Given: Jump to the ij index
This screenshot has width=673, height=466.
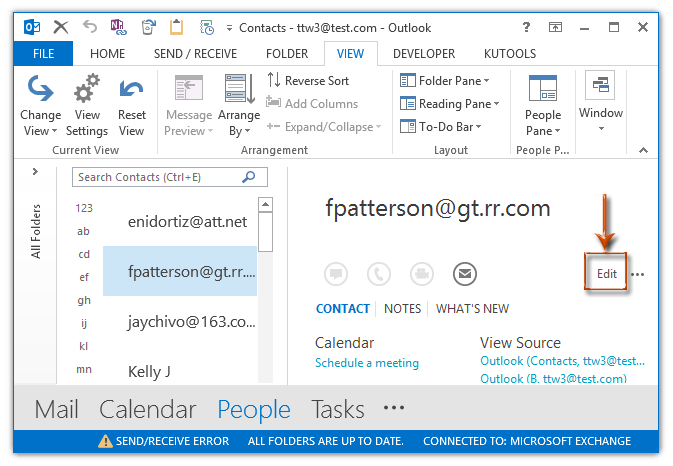Looking at the screenshot, I should 84,323.
